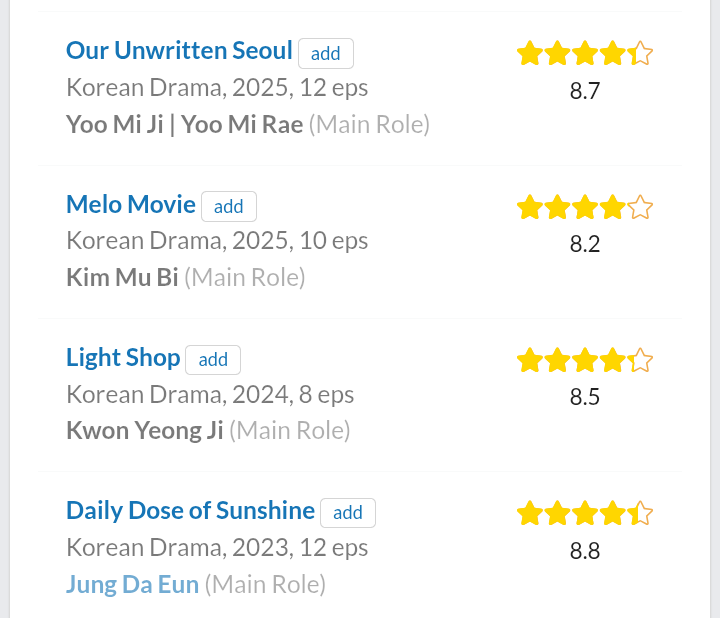Click the half-filled fifth star for Our Unwritten Seoul
This screenshot has height=618, width=720.
click(640, 53)
